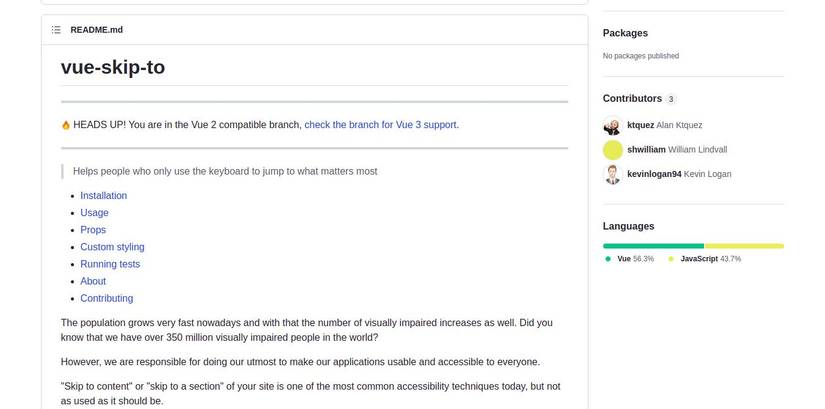Image resolution: width=825 pixels, height=409 pixels.
Task: Click the yellow JavaScript segment of language bar
Action: [x=744, y=246]
